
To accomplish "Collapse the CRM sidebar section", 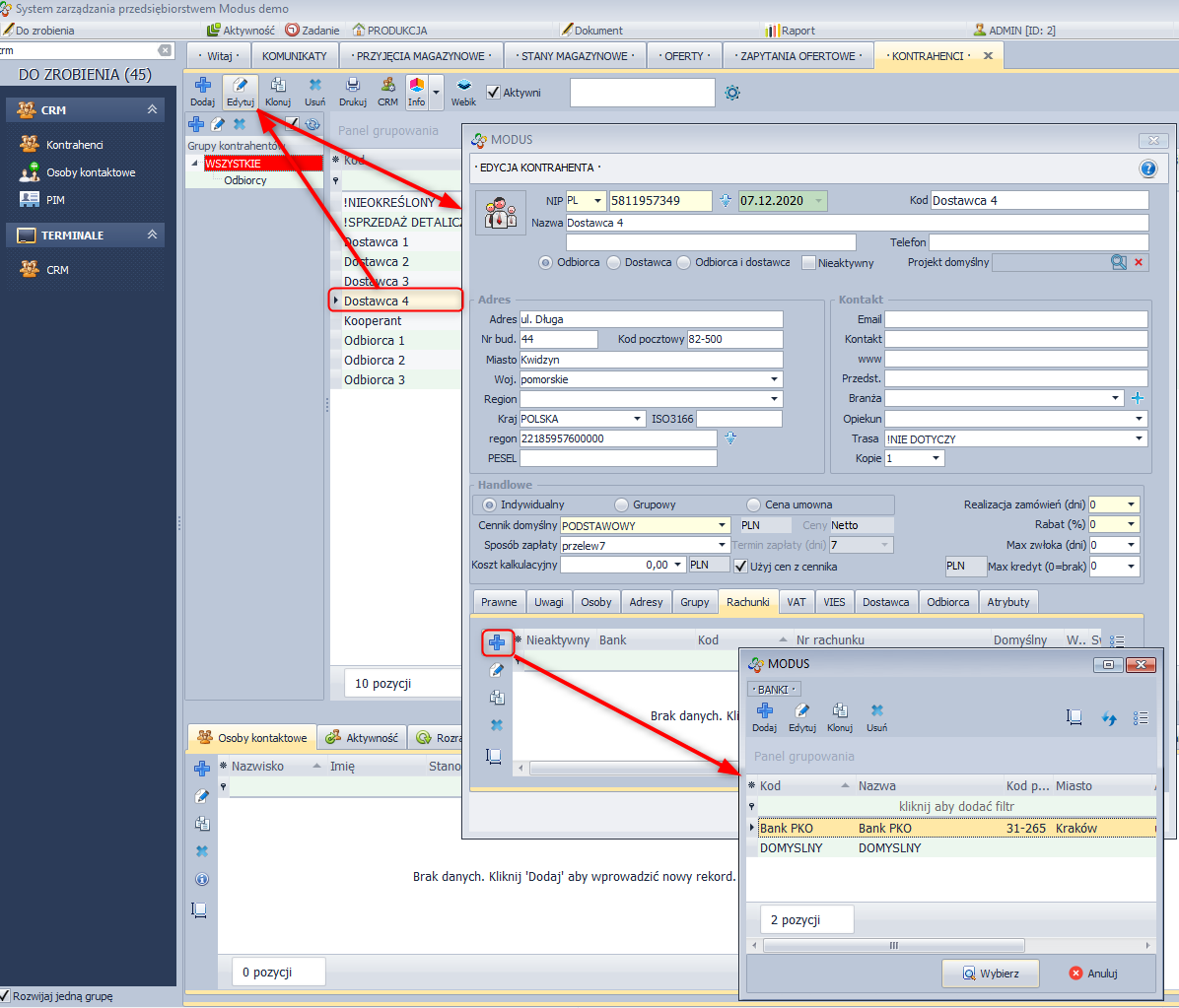I will (x=152, y=110).
